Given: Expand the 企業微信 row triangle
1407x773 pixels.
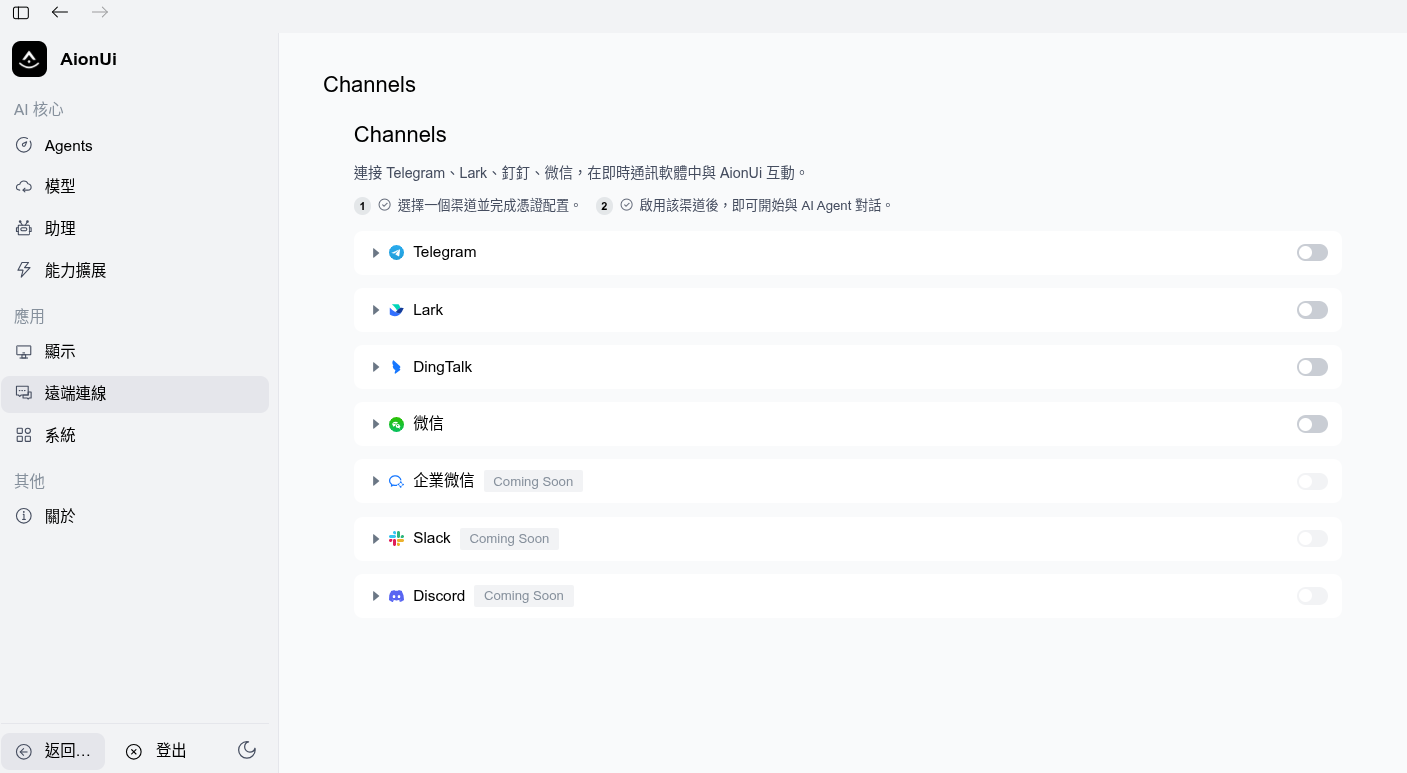Looking at the screenshot, I should [x=376, y=481].
